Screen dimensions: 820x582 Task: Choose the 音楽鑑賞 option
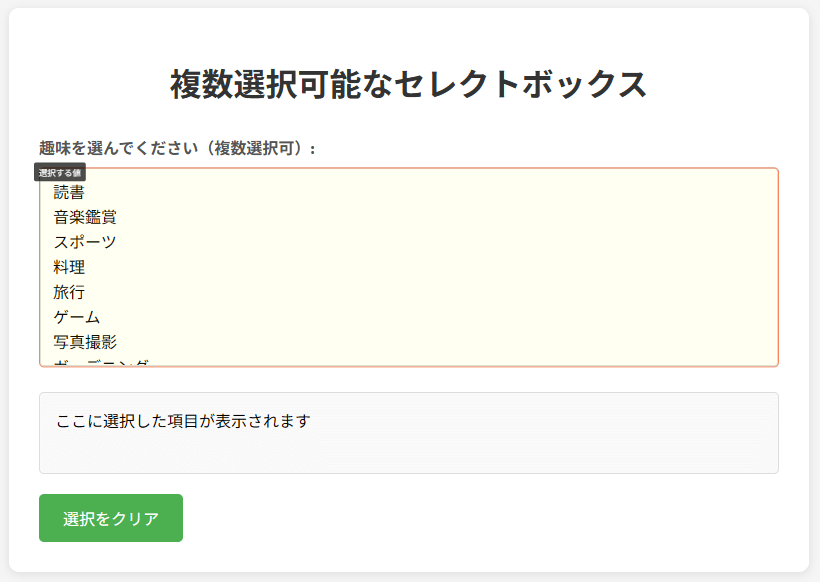point(85,217)
